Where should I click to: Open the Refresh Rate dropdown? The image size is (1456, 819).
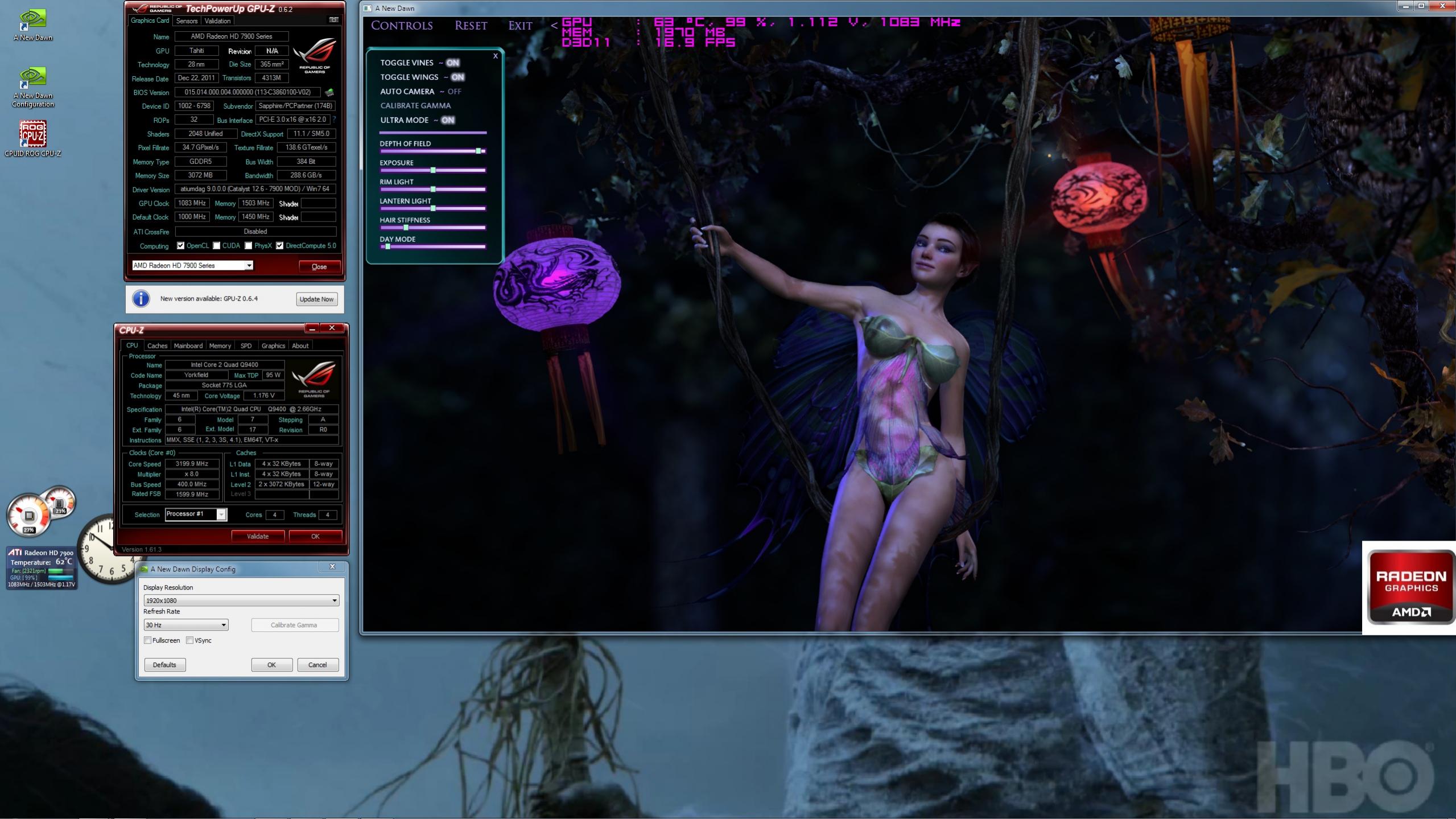pos(223,625)
